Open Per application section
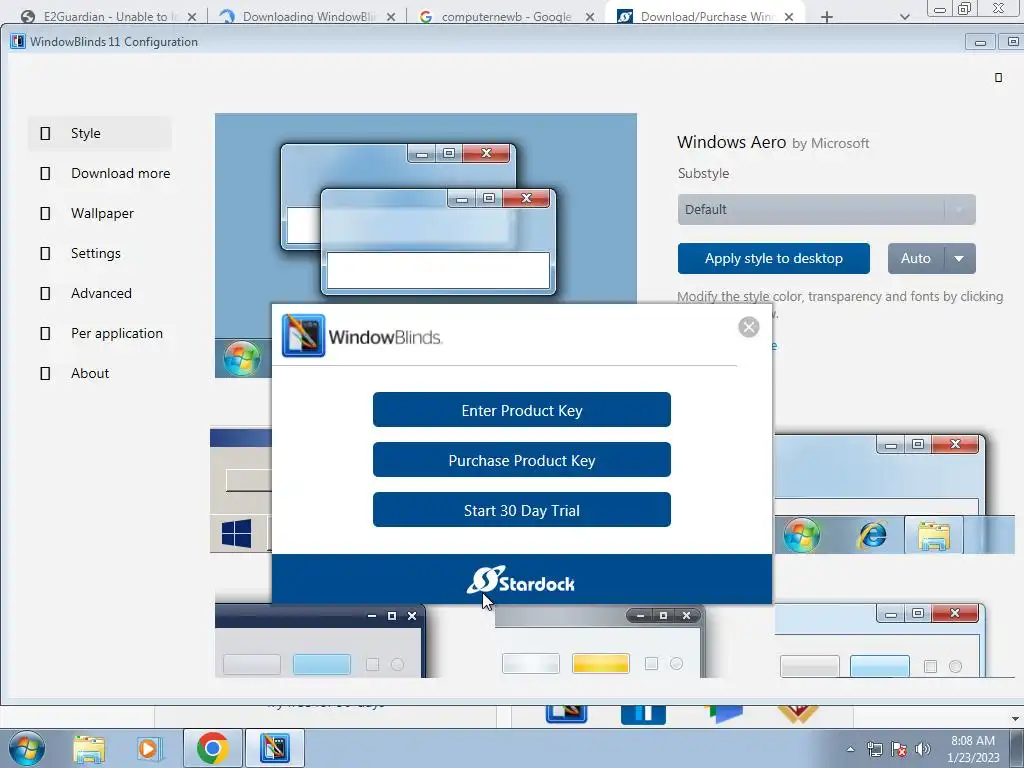1024x768 pixels. 100,333
